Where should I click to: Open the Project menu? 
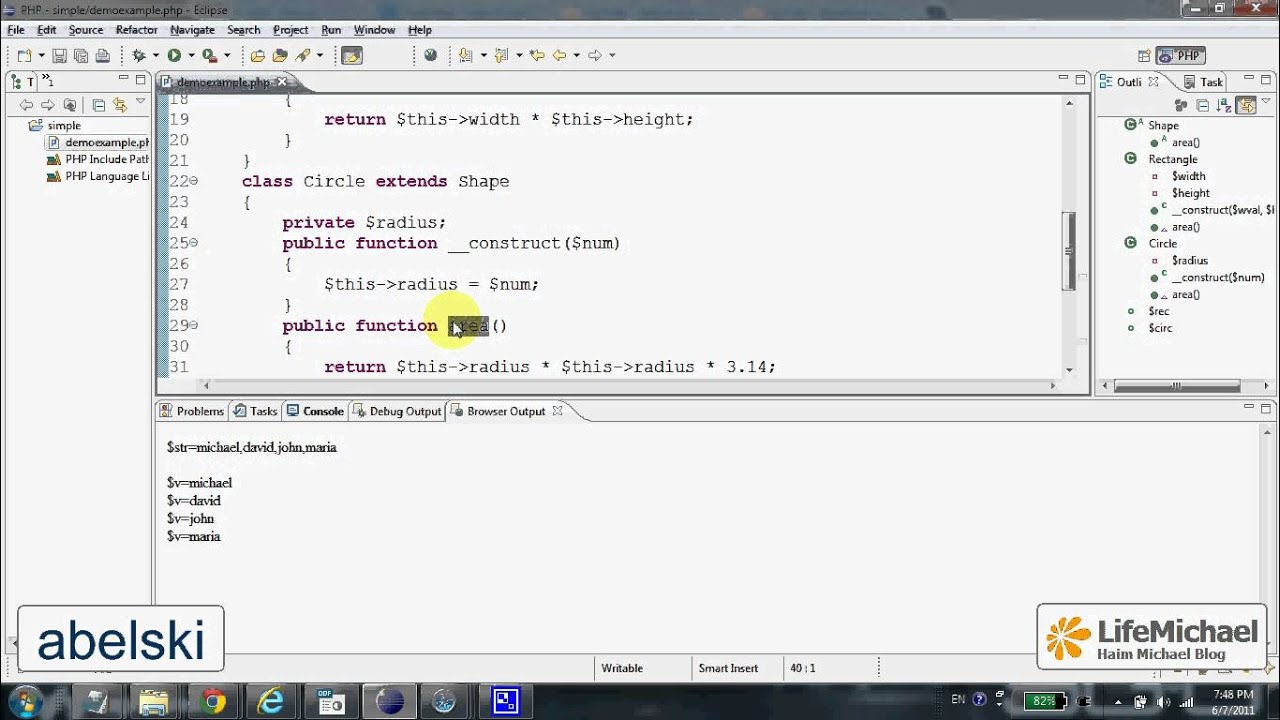tap(290, 30)
